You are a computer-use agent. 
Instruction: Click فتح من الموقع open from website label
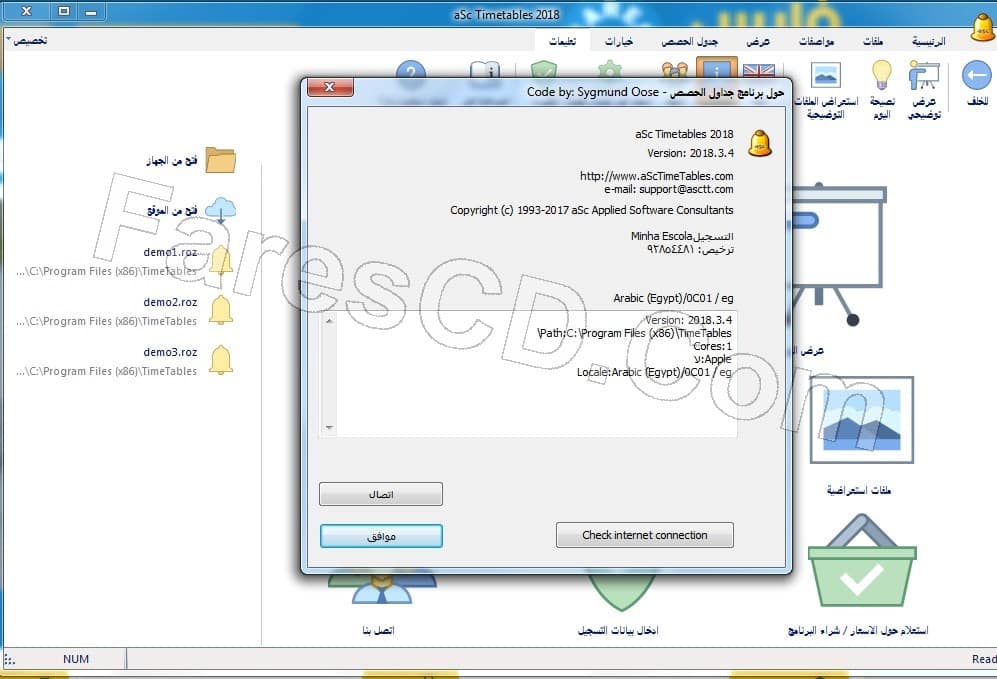(x=172, y=210)
